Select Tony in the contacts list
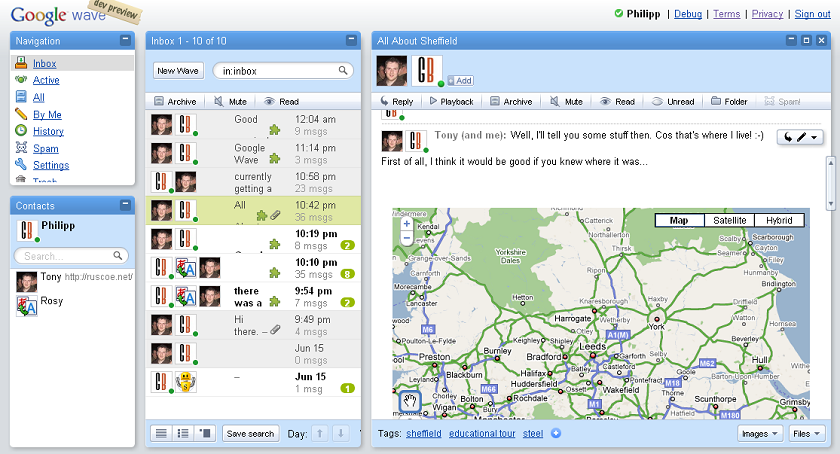 pos(73,280)
